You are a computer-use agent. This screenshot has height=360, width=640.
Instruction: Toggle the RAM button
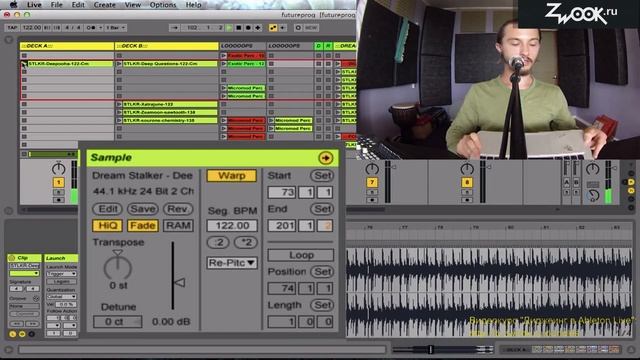click(x=178, y=226)
